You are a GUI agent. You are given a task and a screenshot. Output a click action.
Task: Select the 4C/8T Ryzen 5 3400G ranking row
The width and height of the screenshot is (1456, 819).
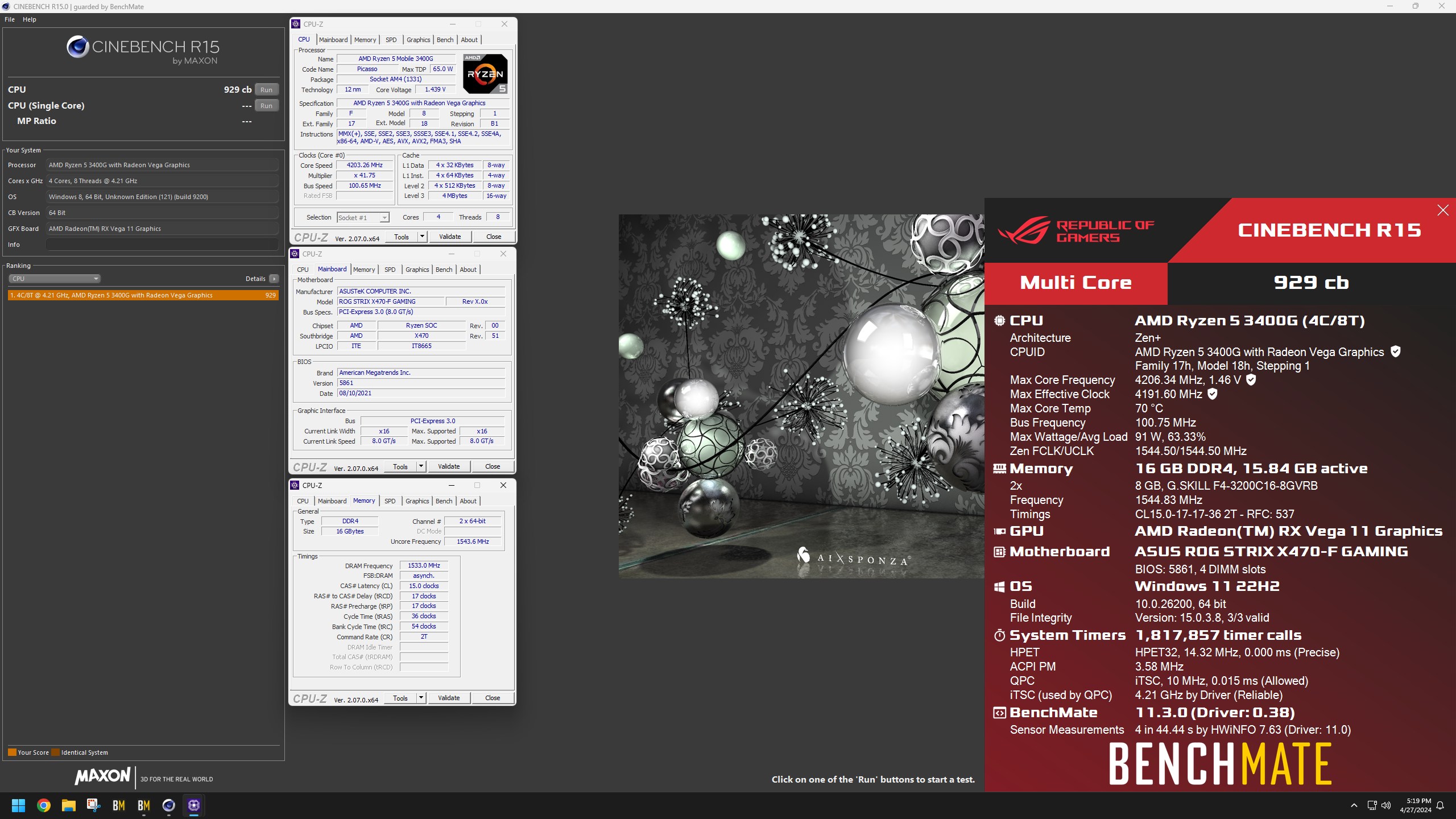143,295
